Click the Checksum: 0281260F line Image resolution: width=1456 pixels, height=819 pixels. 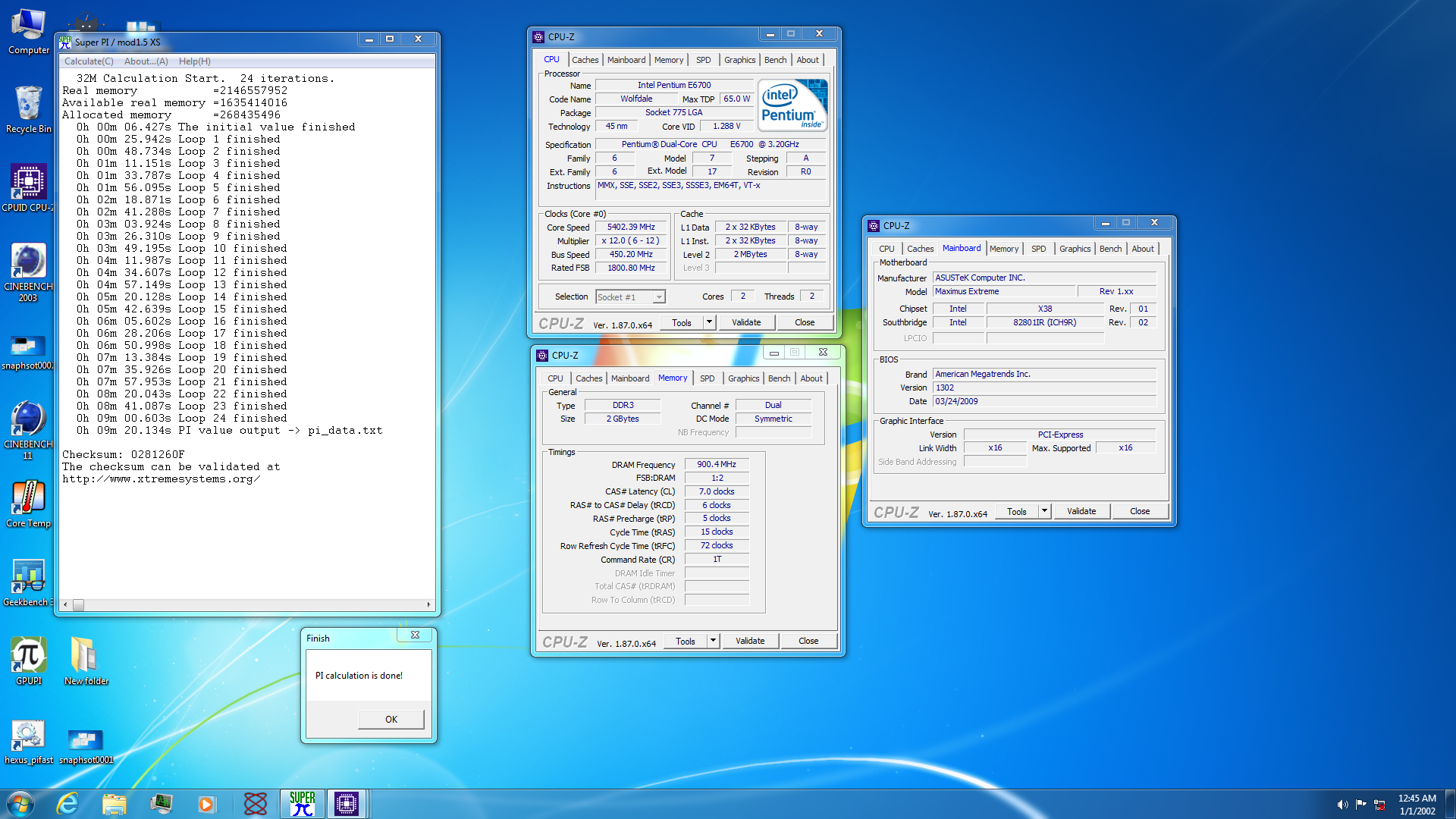[124, 454]
